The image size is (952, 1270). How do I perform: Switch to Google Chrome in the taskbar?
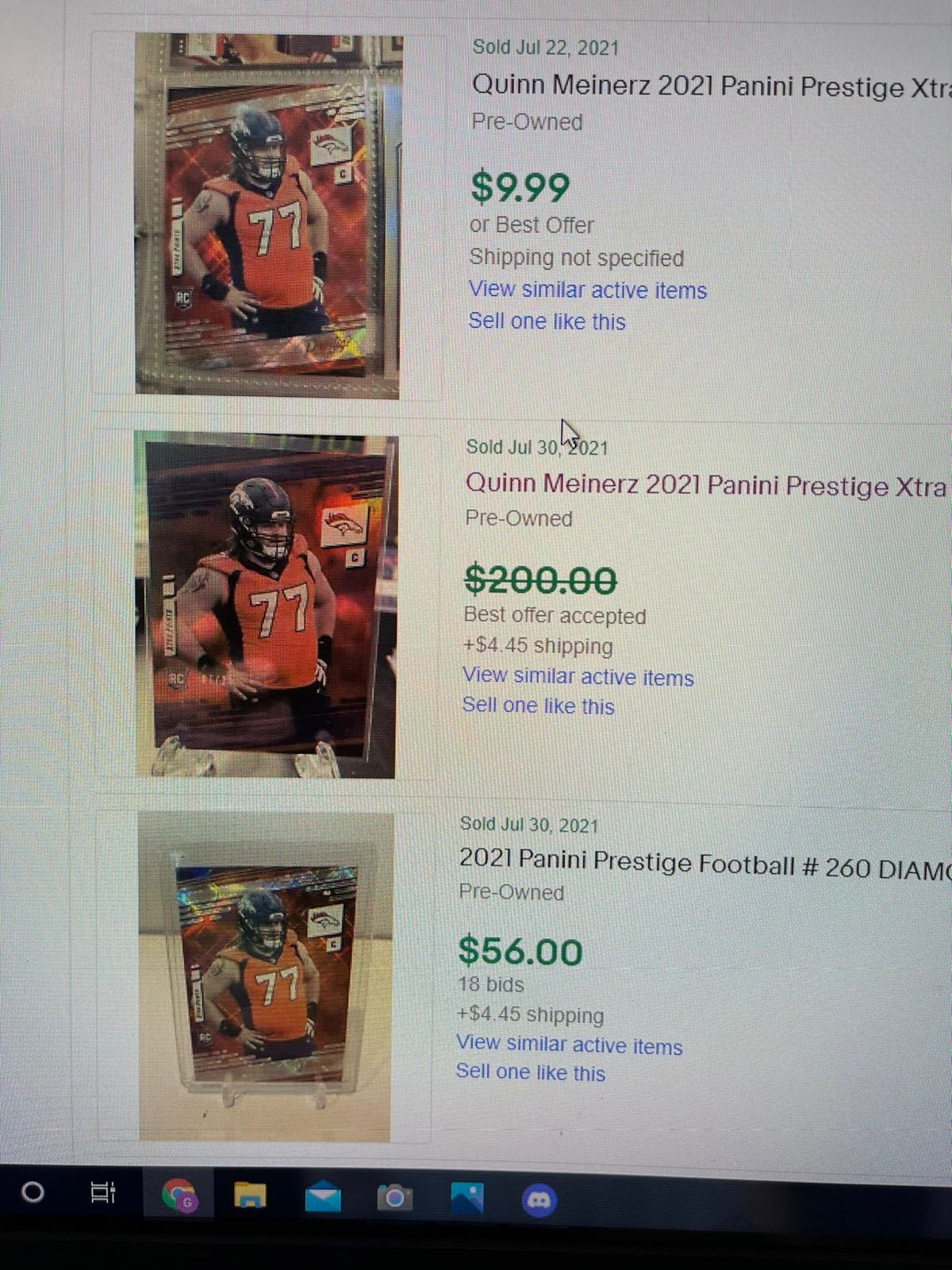click(179, 1195)
